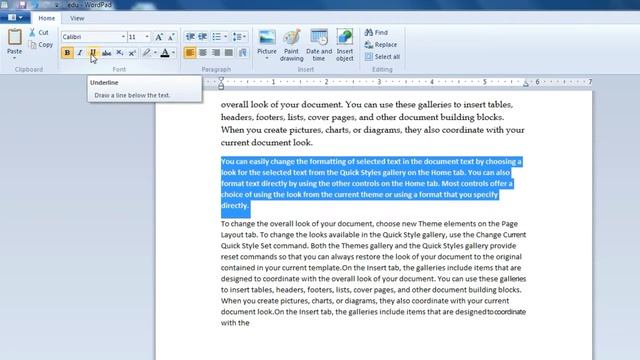This screenshot has height=360, width=640.
Task: Toggle Superscript formatting
Action: tap(132, 53)
